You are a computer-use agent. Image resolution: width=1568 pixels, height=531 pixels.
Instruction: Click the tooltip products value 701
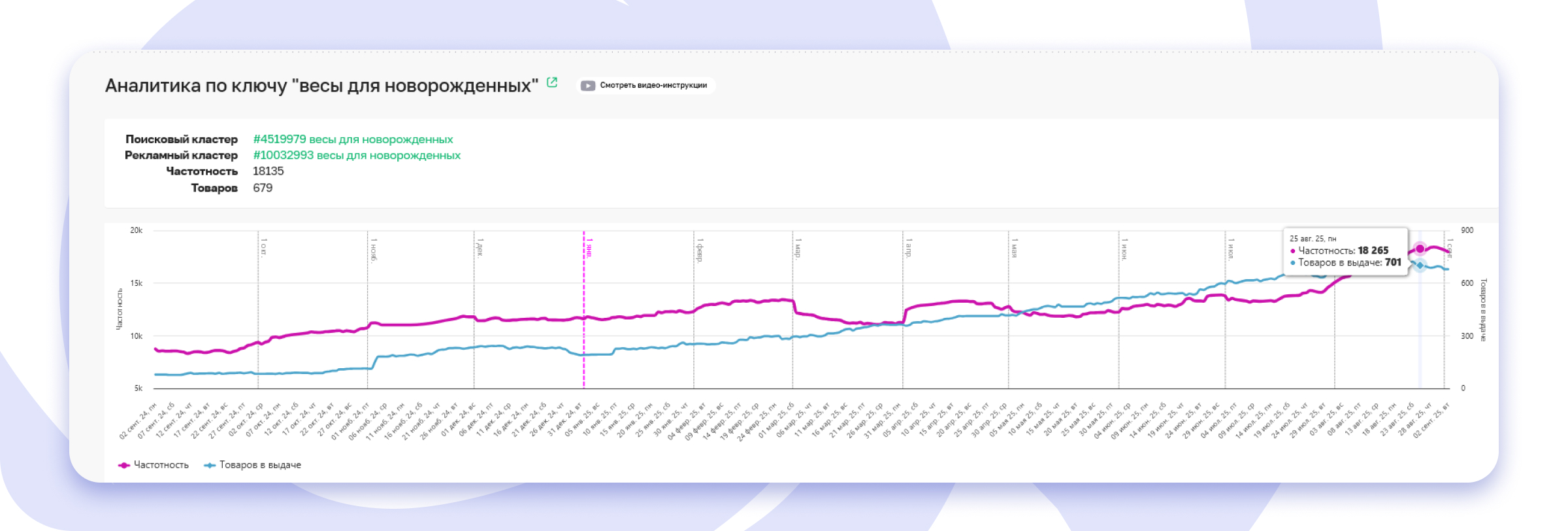(1393, 262)
